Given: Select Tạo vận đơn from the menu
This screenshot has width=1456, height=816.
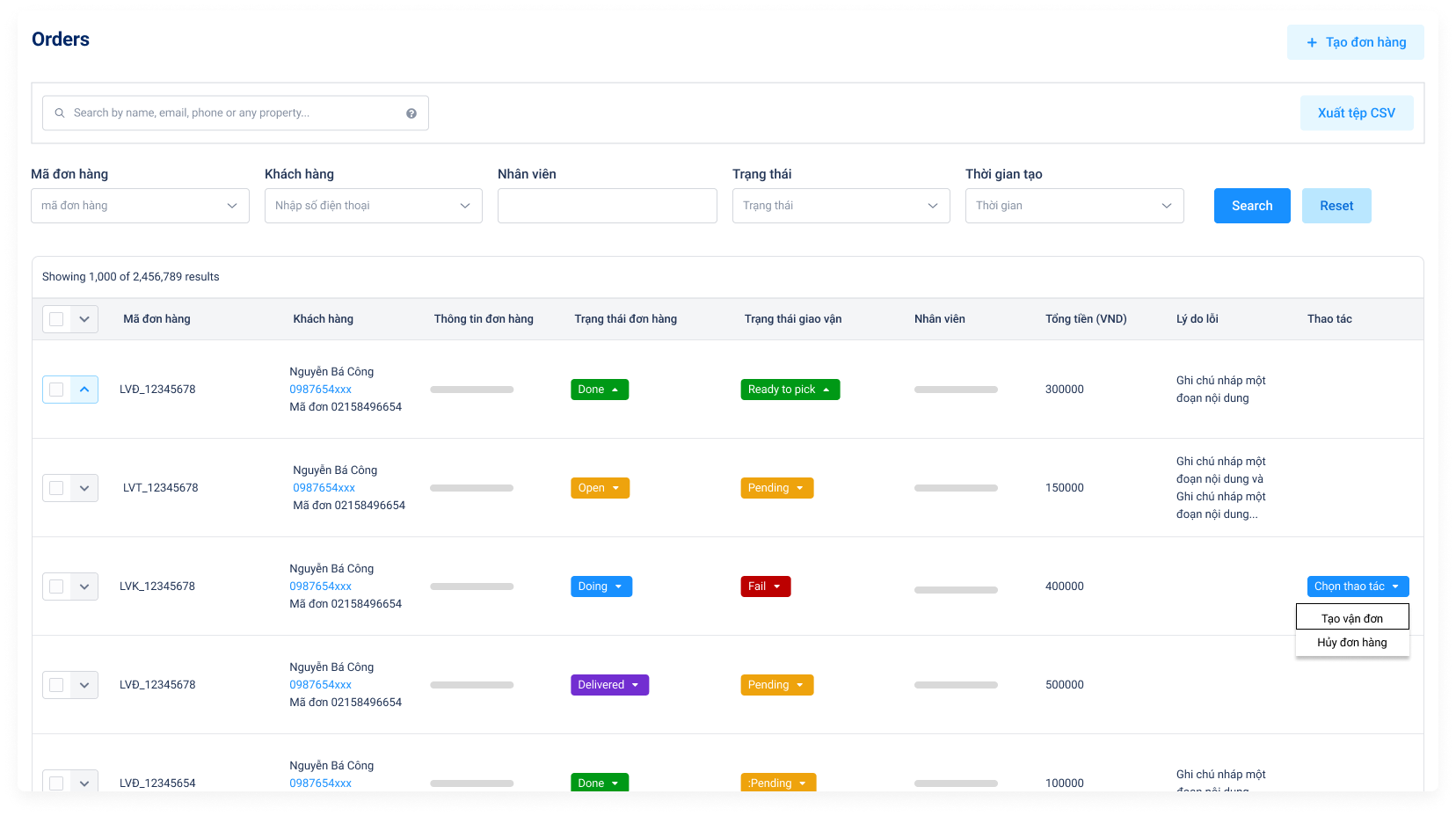Looking at the screenshot, I should tap(1351, 616).
